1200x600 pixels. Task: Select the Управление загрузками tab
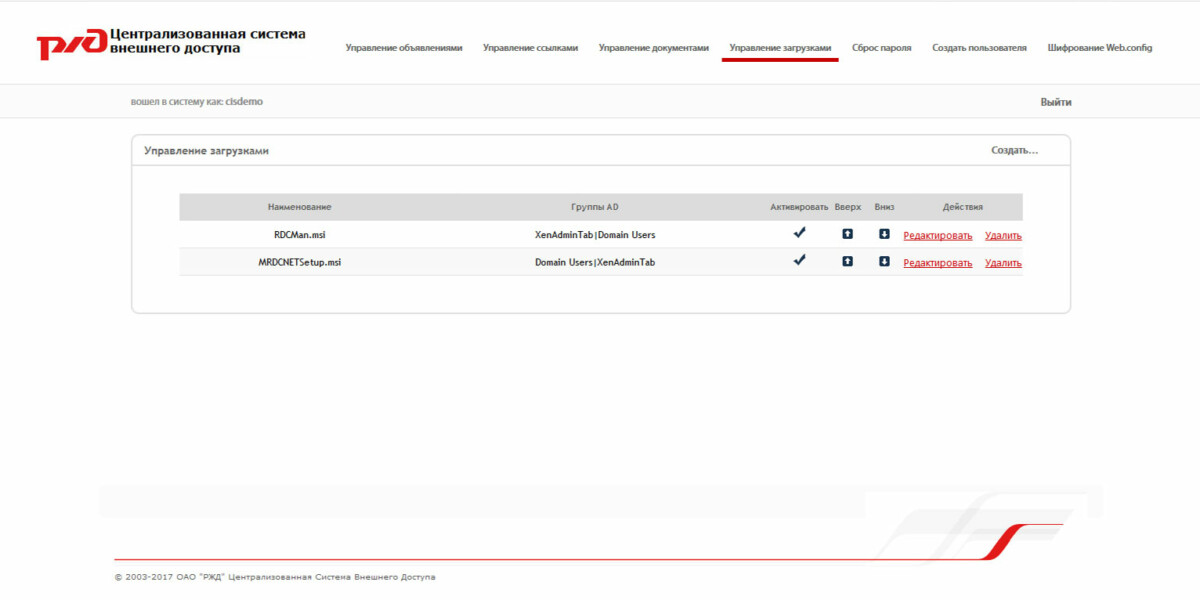(780, 47)
